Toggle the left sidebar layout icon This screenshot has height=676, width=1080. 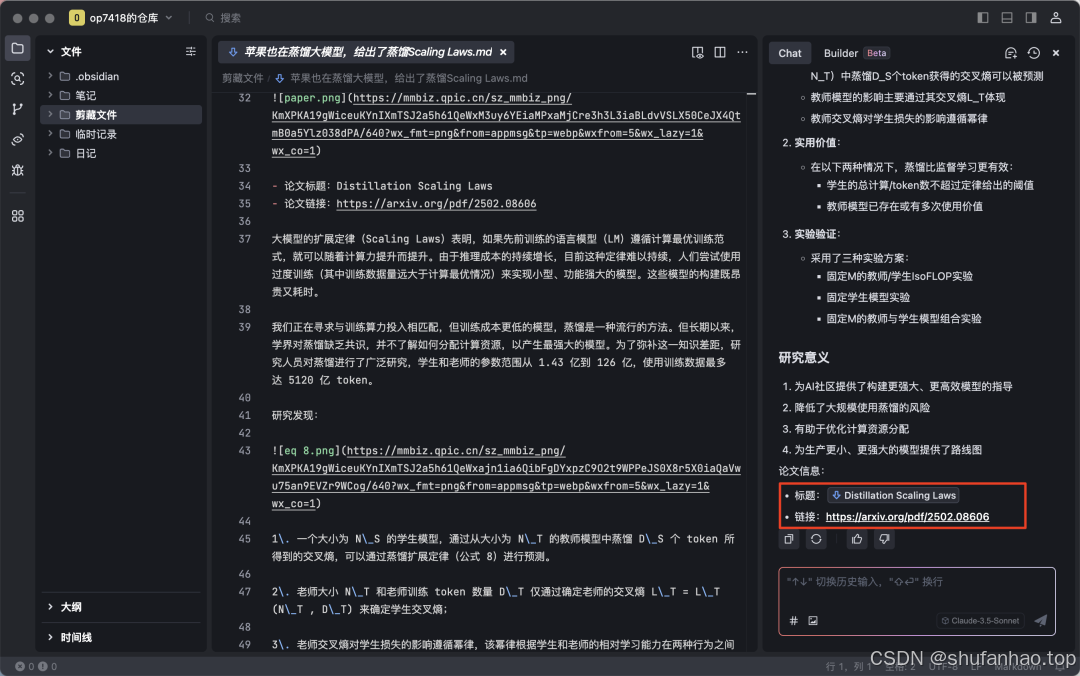(x=983, y=18)
